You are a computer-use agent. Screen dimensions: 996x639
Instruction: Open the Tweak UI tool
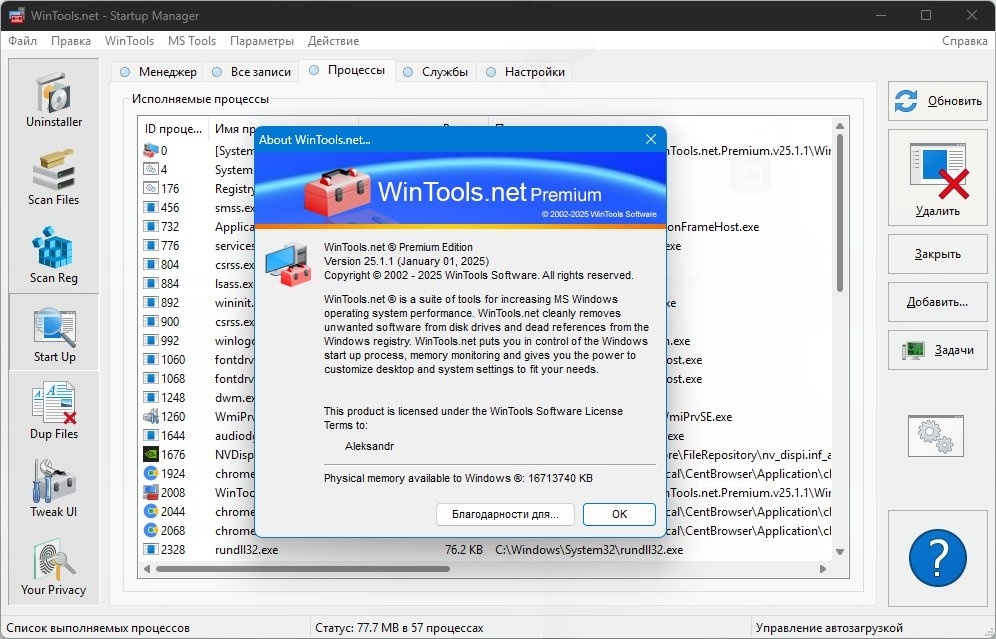(54, 489)
